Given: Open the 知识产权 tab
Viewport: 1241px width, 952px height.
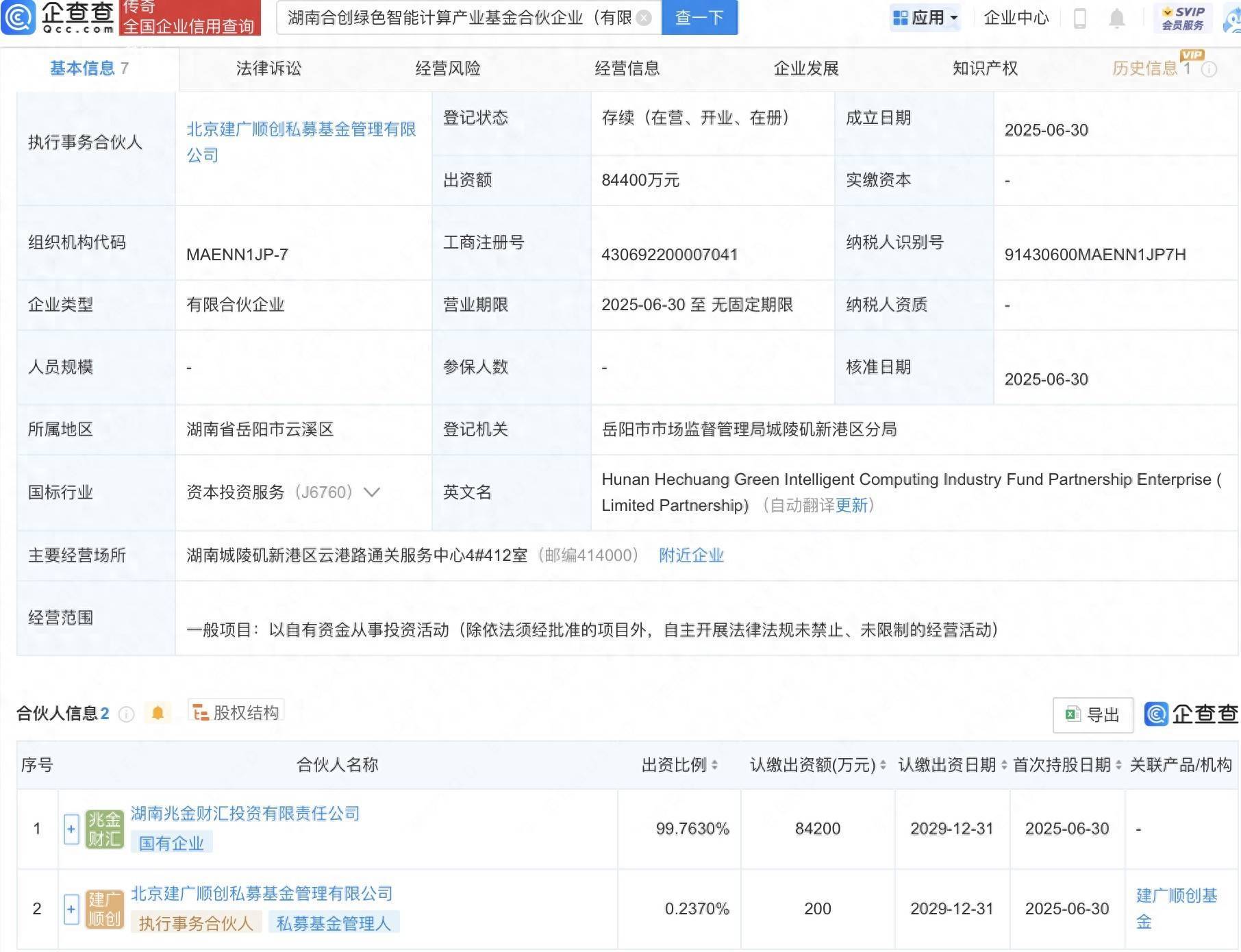Looking at the screenshot, I should coord(984,68).
